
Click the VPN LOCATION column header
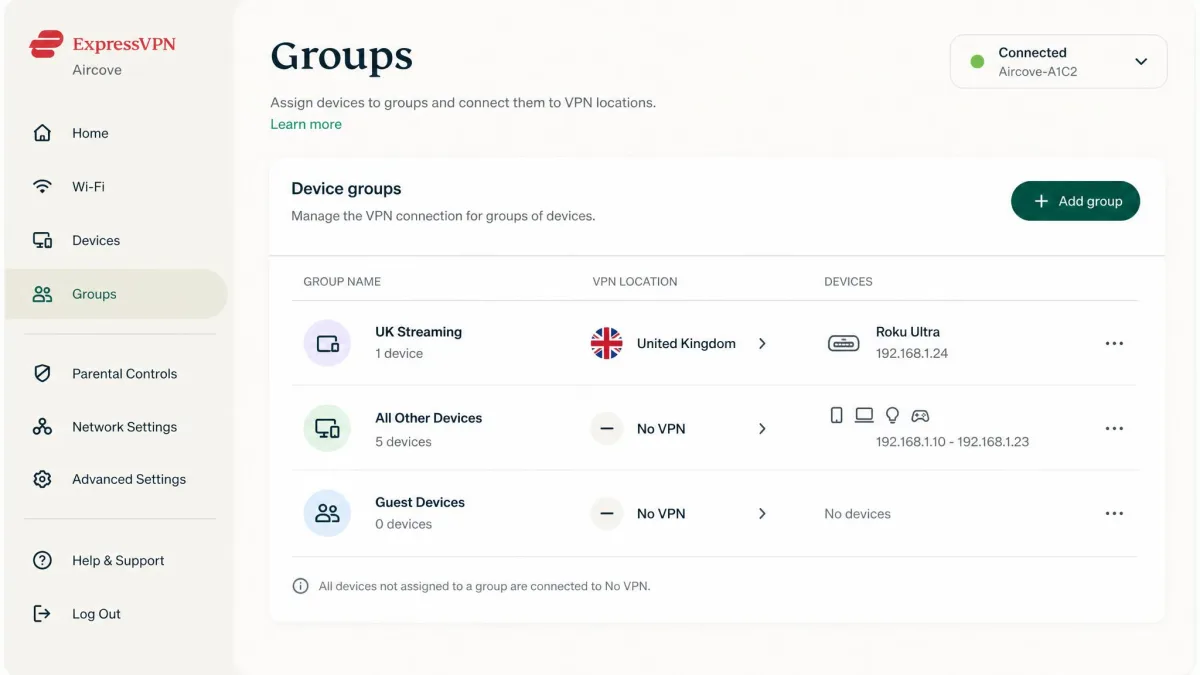tap(635, 282)
